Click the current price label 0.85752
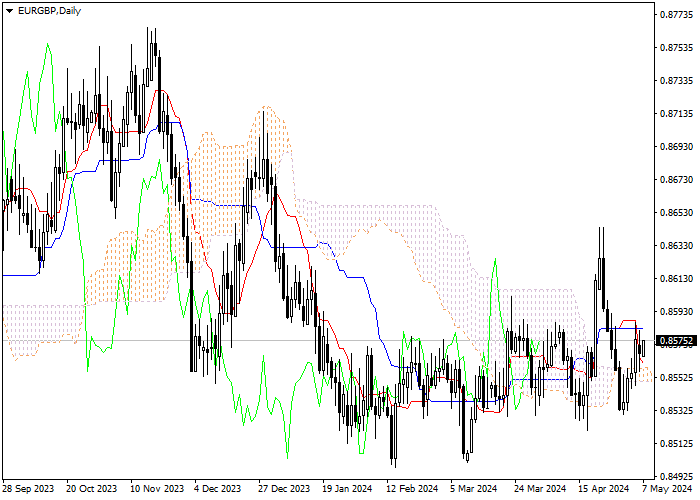Screen dimensions: 700x500 click(x=677, y=342)
